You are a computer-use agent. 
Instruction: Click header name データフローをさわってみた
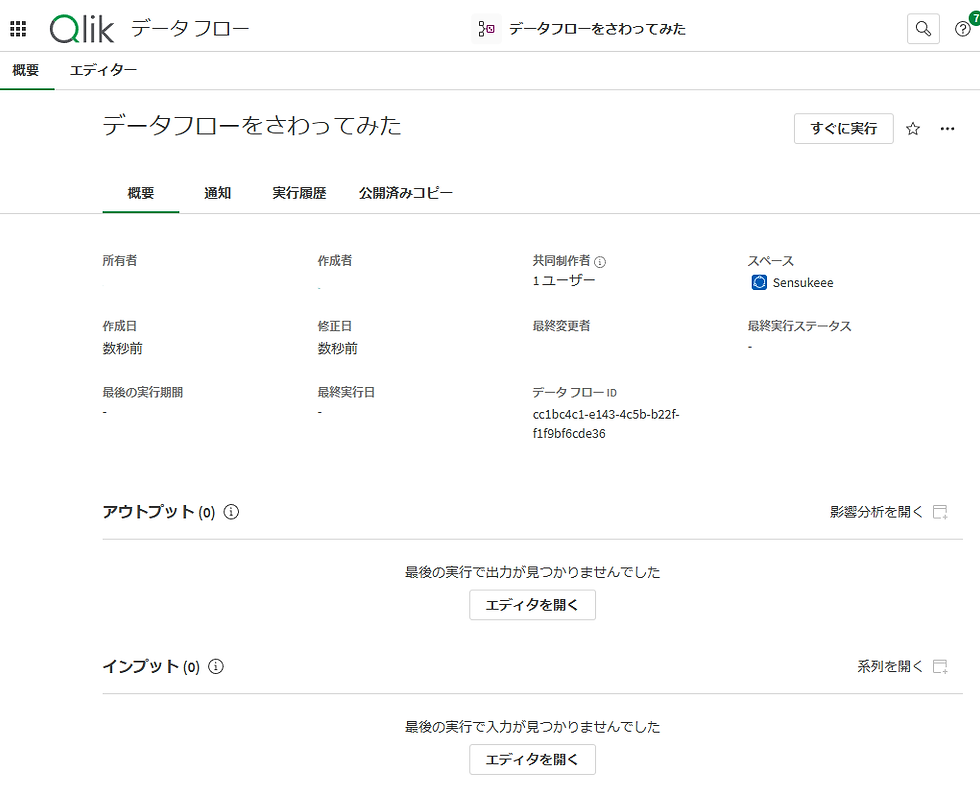click(597, 29)
